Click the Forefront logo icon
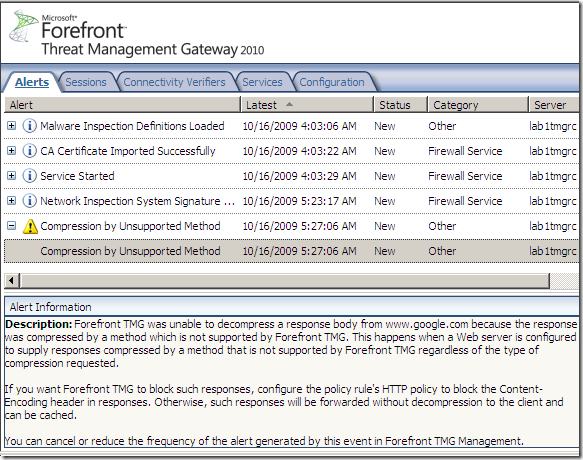 (23, 26)
